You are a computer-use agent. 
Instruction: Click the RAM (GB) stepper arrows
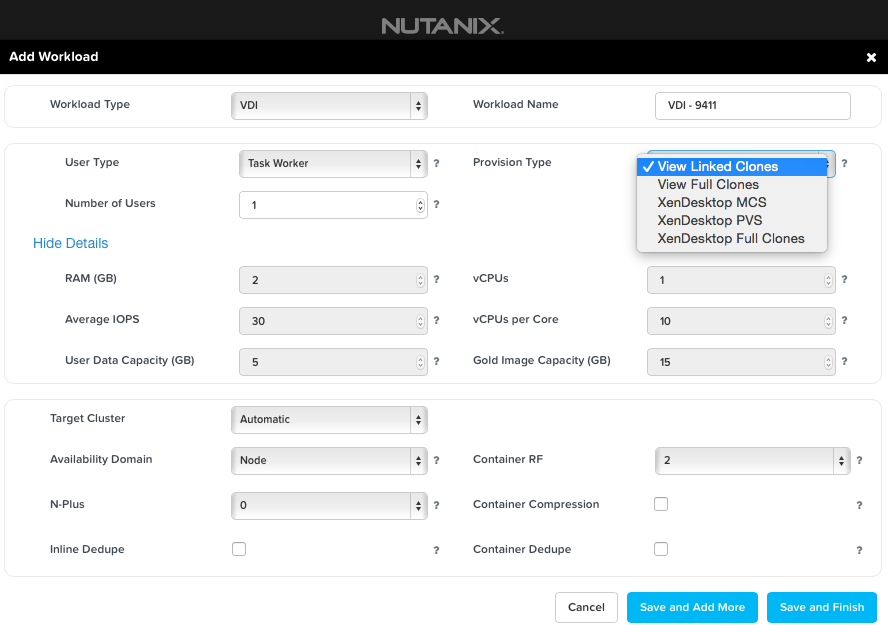pyautogui.click(x=420, y=280)
